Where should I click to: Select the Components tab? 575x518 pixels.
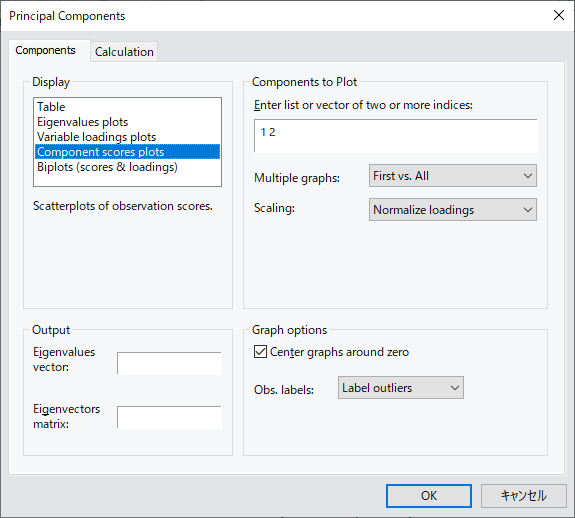tap(45, 50)
